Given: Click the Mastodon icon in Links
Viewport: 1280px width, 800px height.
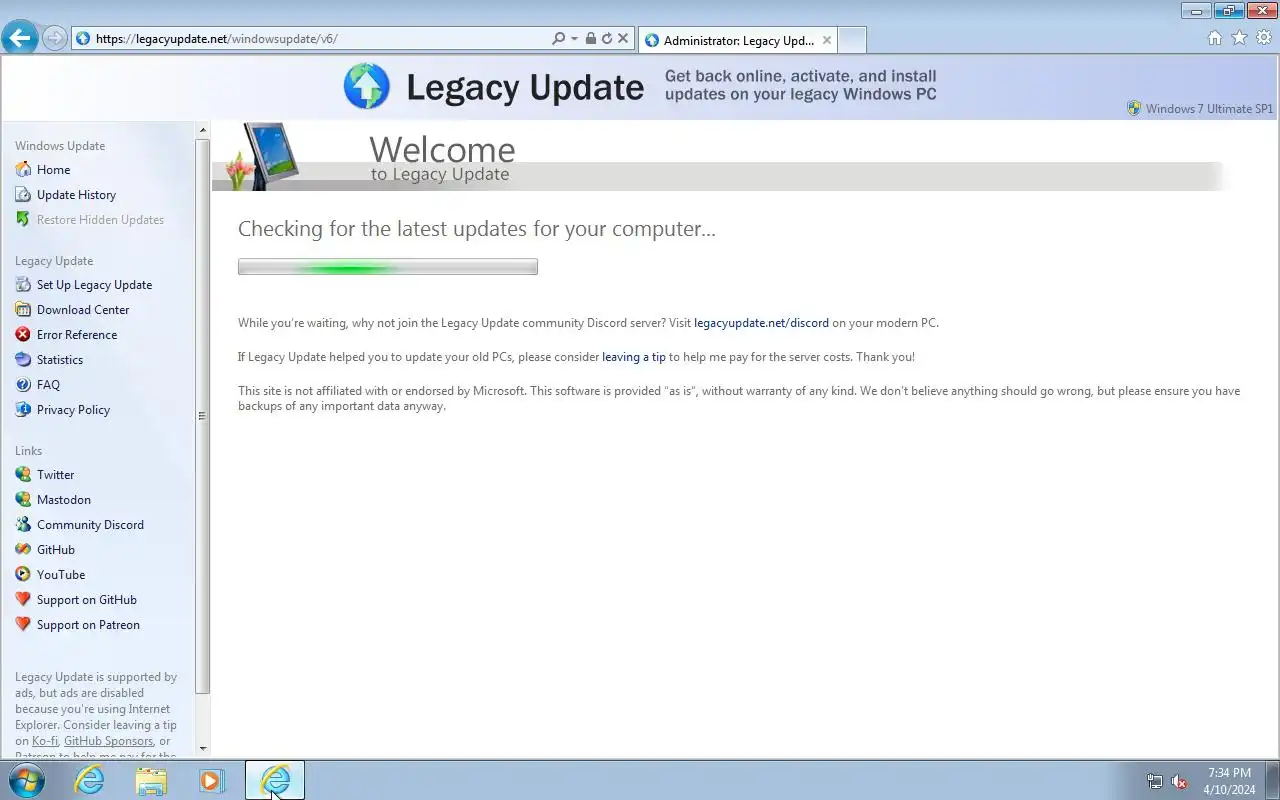Looking at the screenshot, I should coord(23,499).
